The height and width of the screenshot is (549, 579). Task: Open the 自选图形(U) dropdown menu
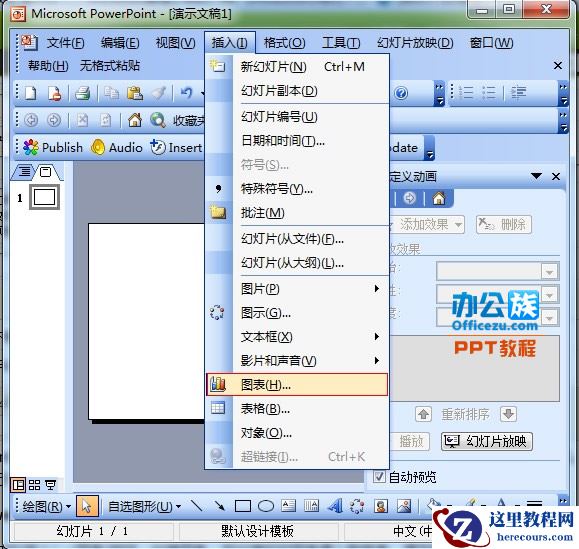[144, 507]
